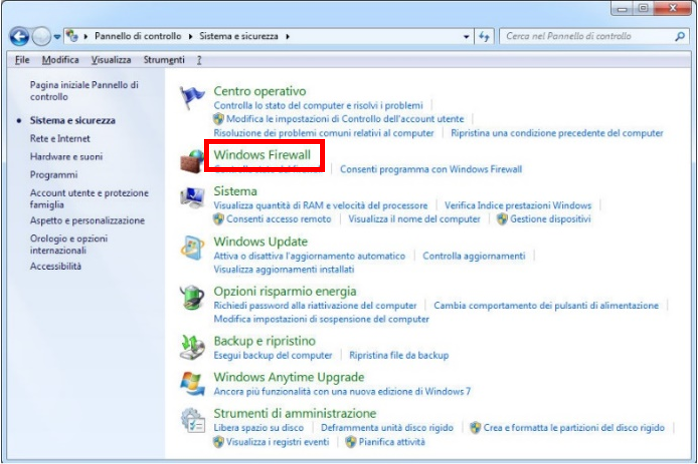The height and width of the screenshot is (464, 698).
Task: Click the Backup e ripristino icon
Action: [x=192, y=348]
